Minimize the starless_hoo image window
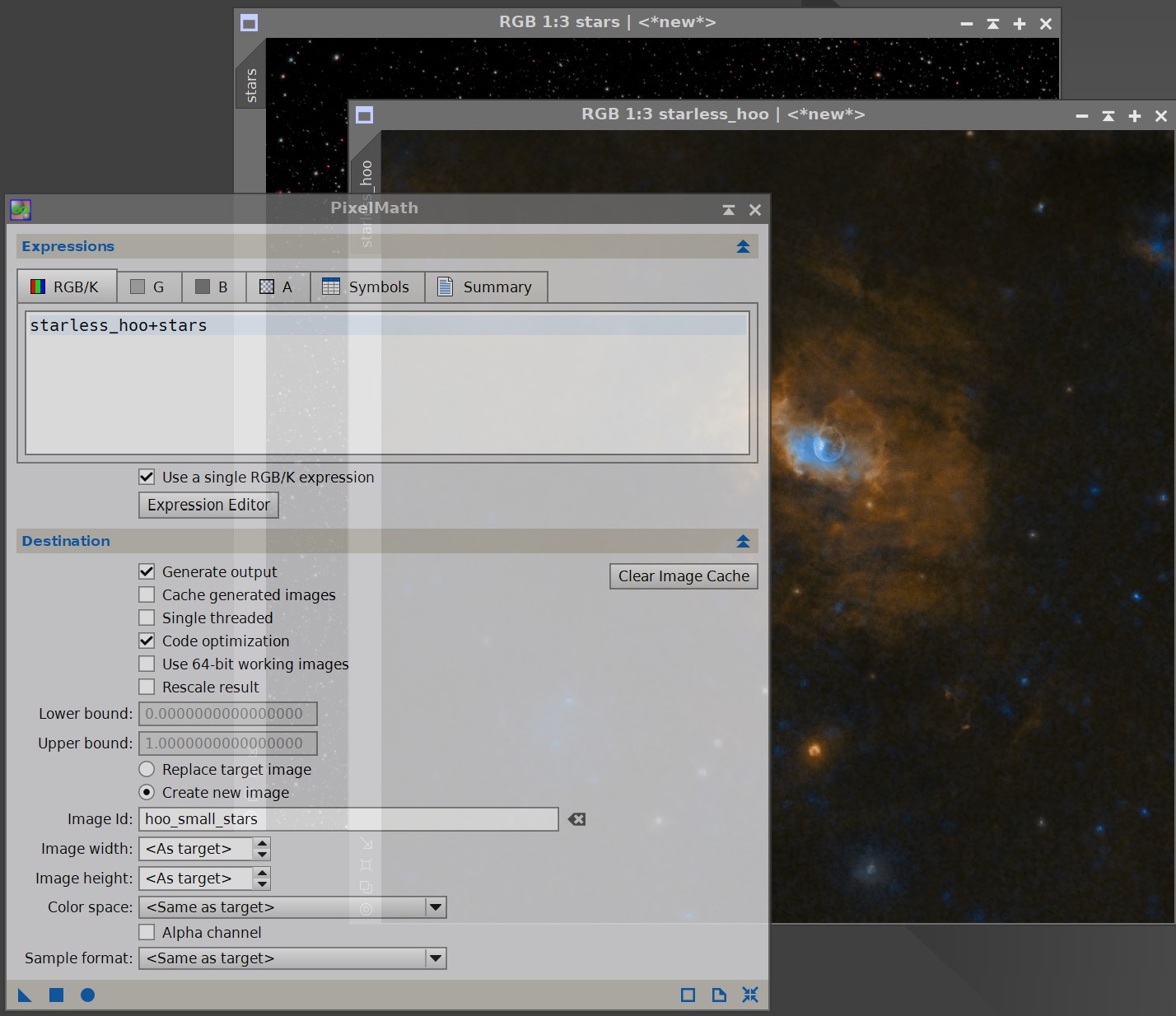The image size is (1176, 1016). (x=1082, y=116)
